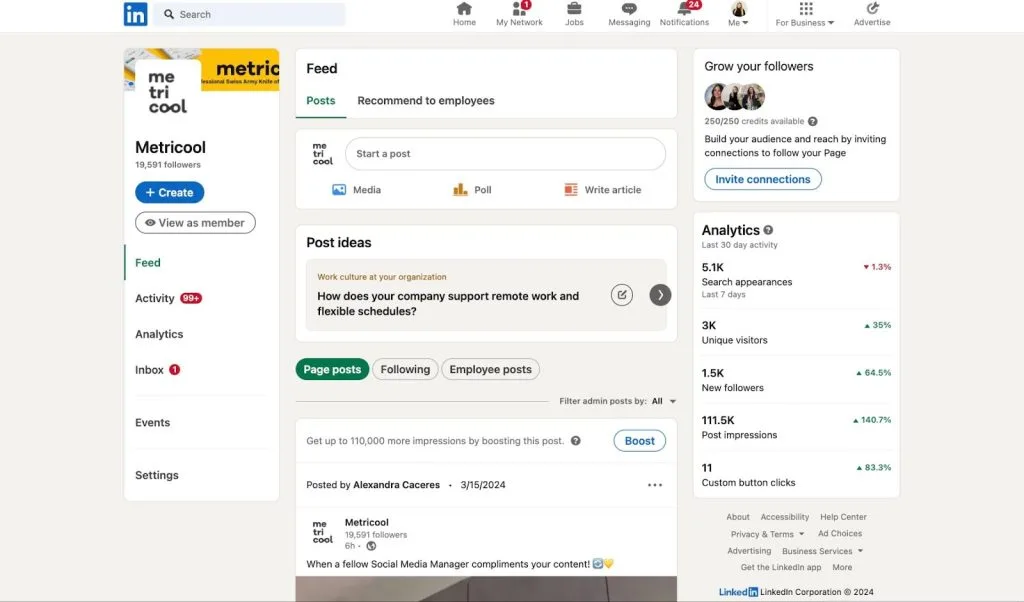This screenshot has width=1024, height=602.
Task: Open post options three-dot menu
Action: click(x=655, y=485)
